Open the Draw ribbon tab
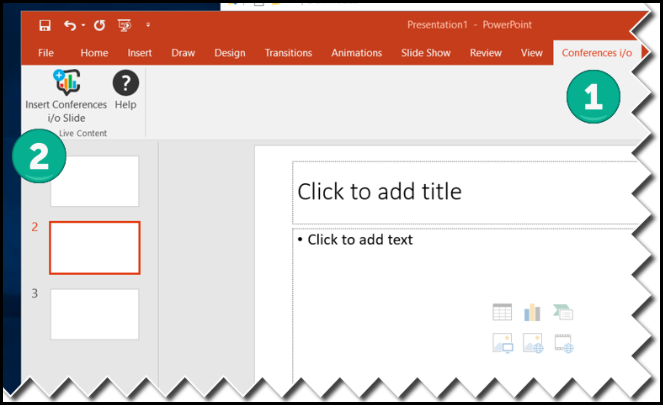 (x=183, y=53)
